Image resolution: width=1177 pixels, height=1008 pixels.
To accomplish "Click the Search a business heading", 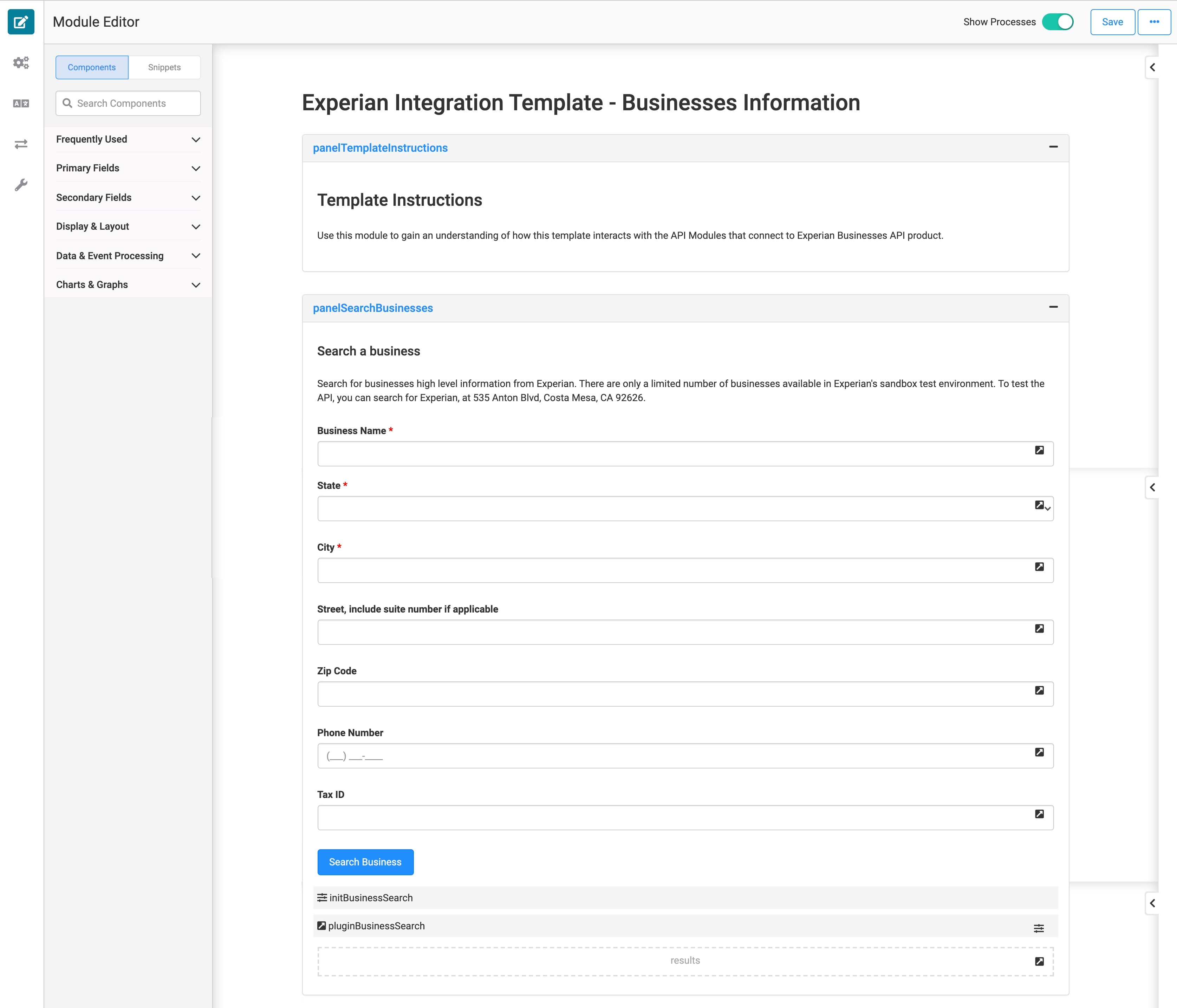I will (369, 351).
